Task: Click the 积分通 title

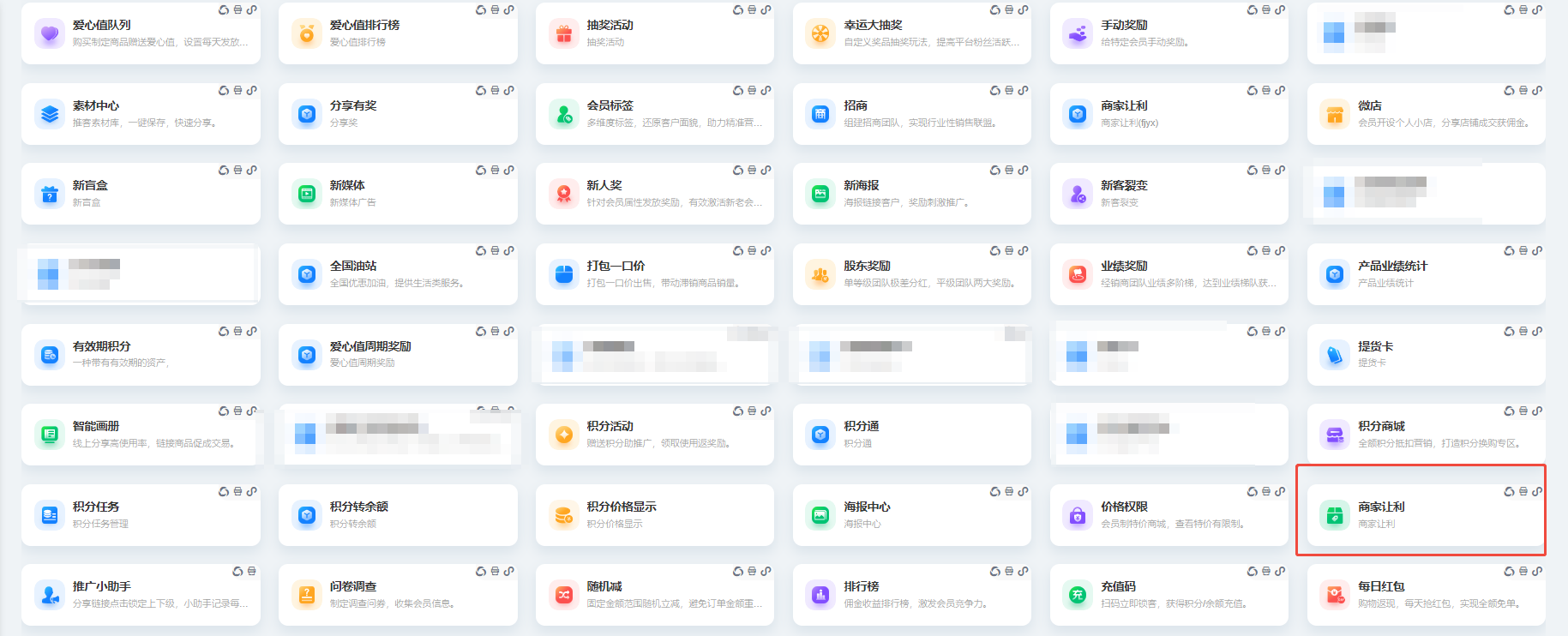Action: click(862, 426)
